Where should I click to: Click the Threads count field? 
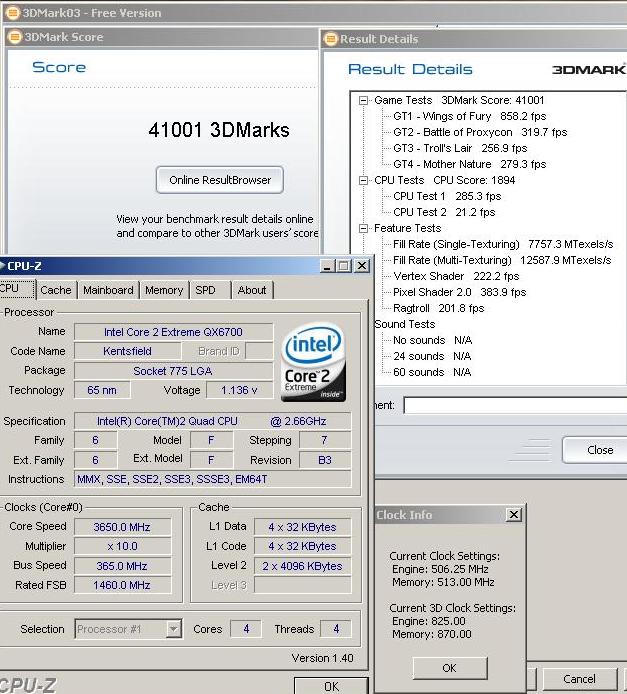click(336, 629)
